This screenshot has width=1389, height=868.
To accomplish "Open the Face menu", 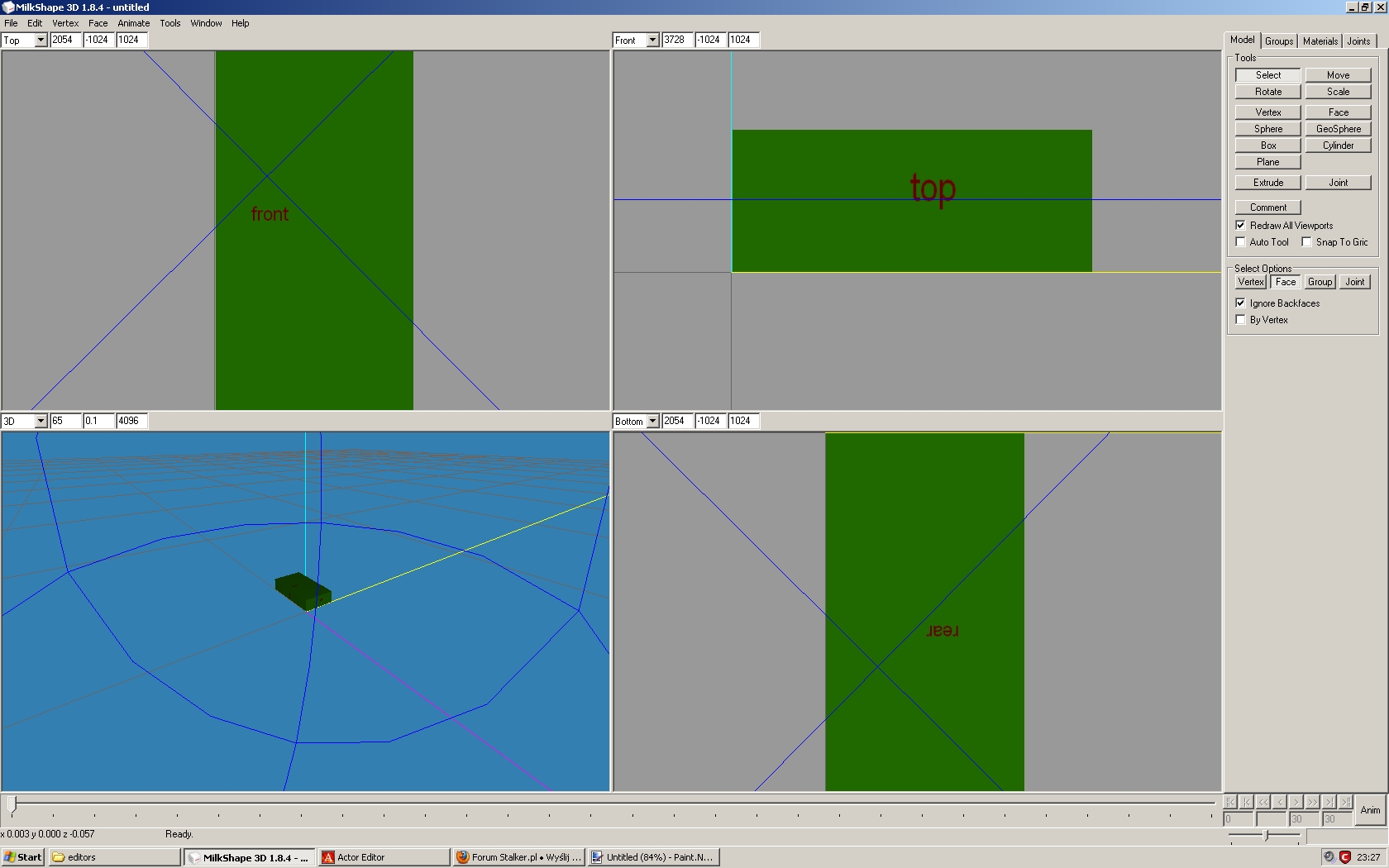I will click(98, 23).
